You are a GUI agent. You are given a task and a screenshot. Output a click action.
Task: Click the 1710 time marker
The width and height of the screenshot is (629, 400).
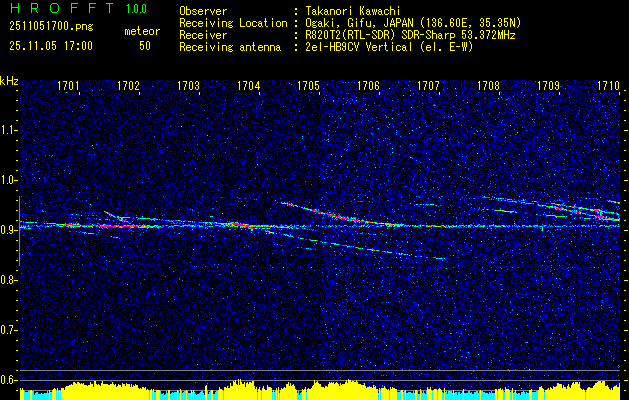click(x=608, y=86)
